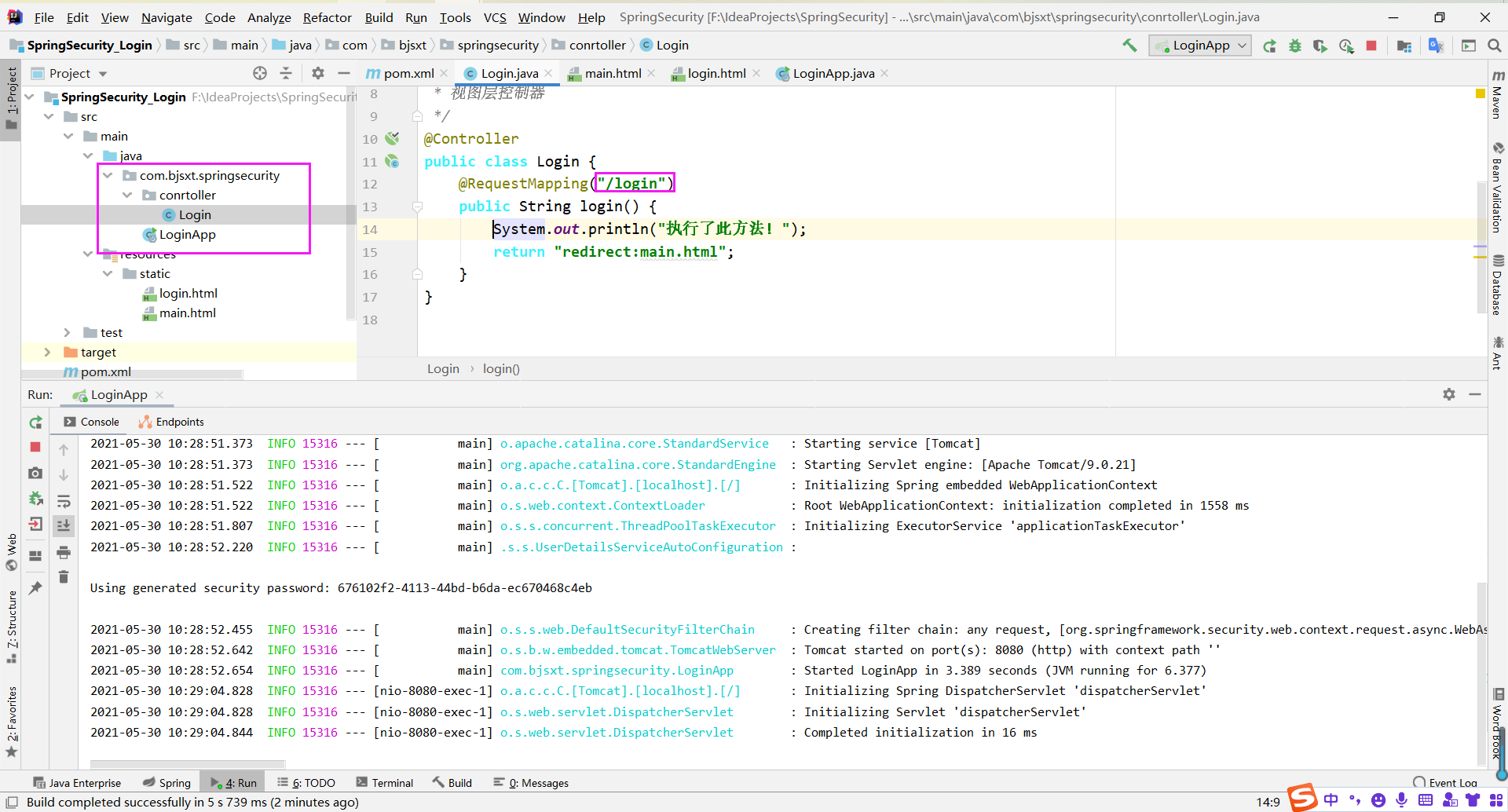Open the Event Log
Screen dimensions: 1508x812
pyautogui.click(x=1444, y=782)
